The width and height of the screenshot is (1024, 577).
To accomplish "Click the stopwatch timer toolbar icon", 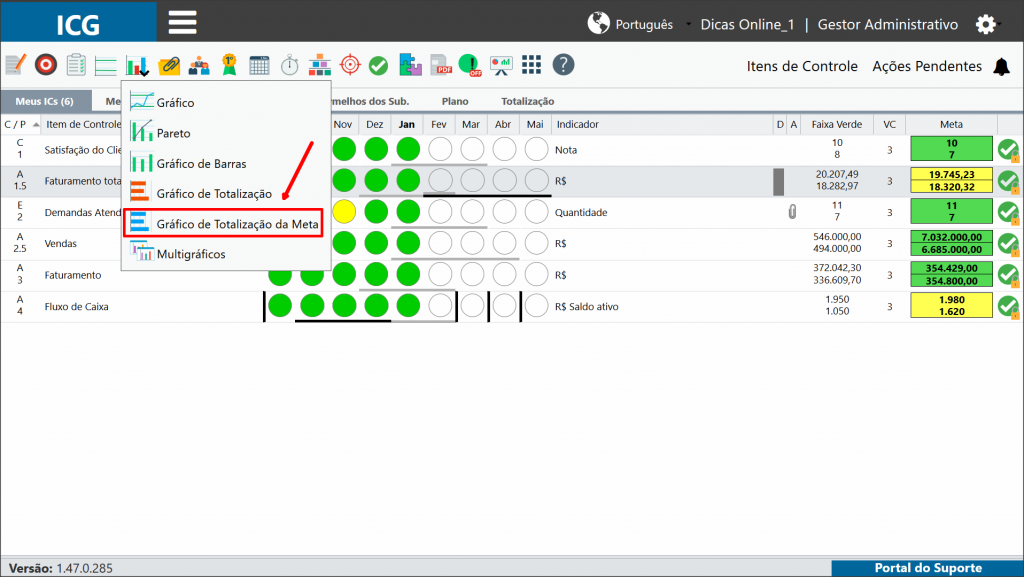I will click(289, 65).
